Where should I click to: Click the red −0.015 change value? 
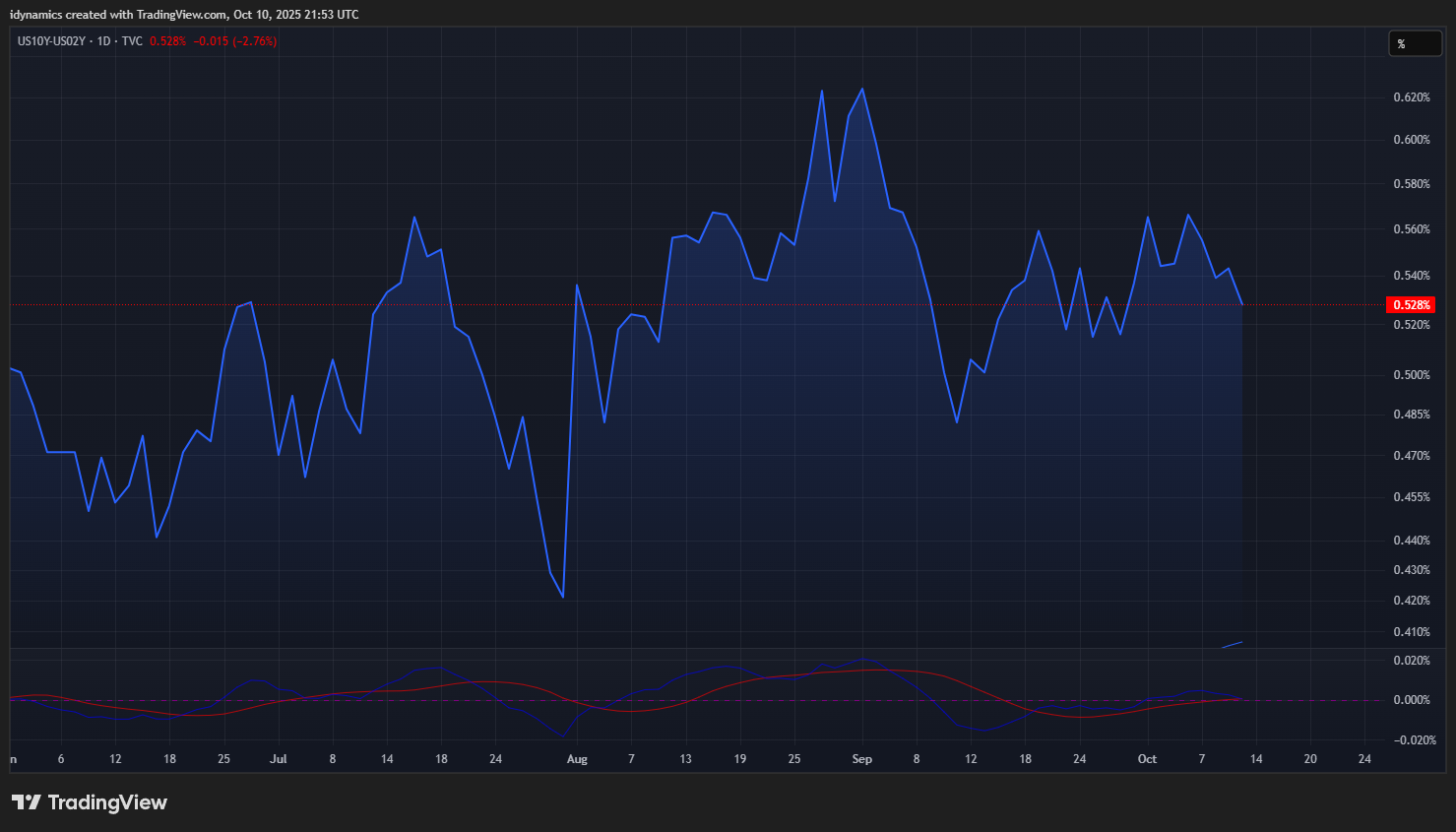211,41
